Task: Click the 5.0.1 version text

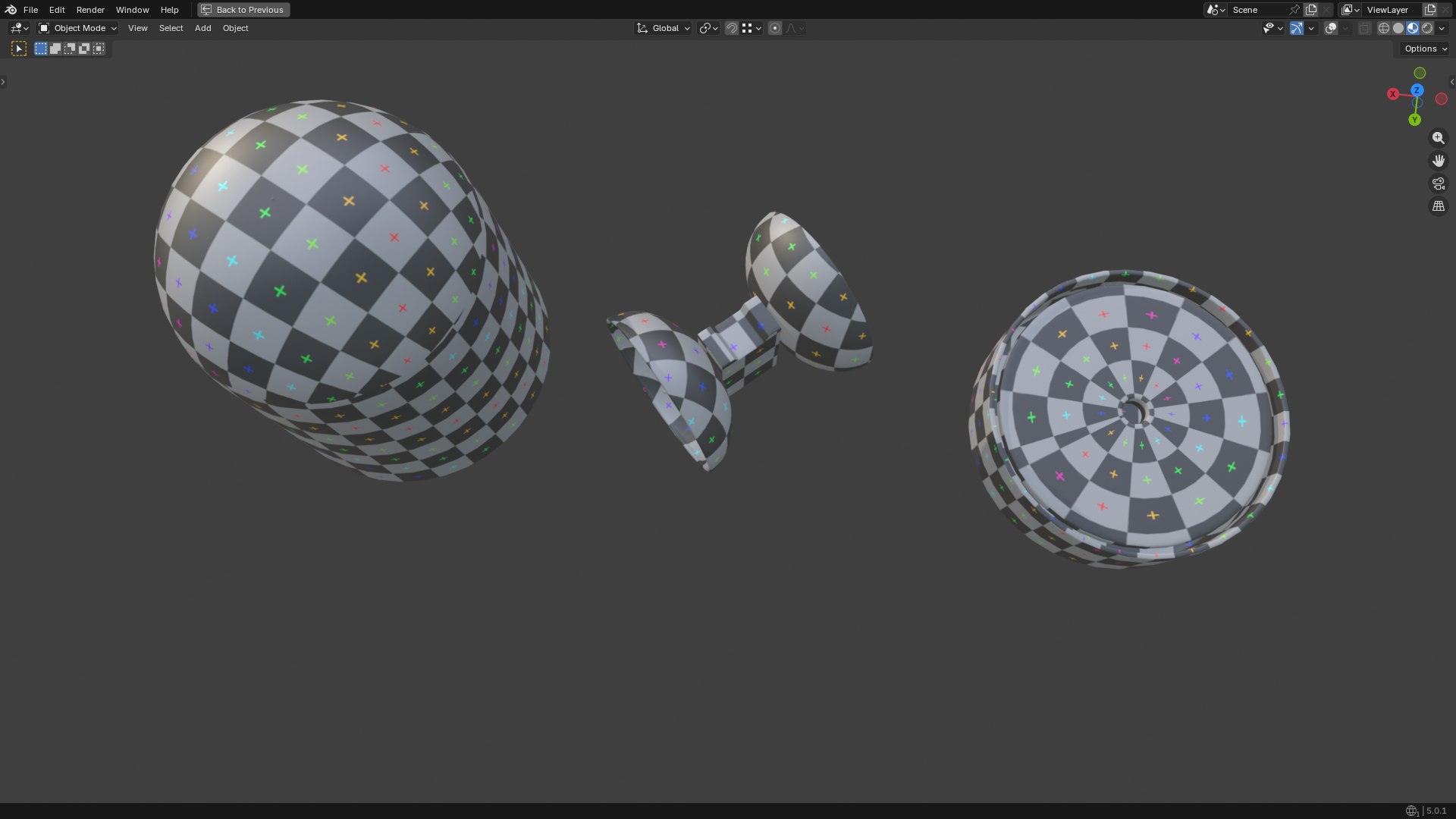Action: click(x=1436, y=811)
